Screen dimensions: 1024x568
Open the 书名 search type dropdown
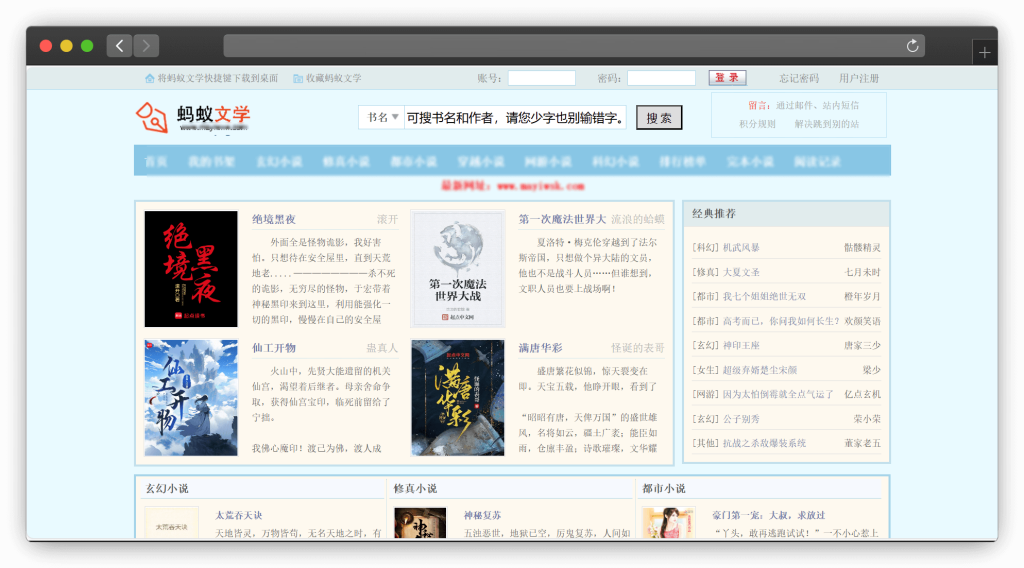(381, 118)
